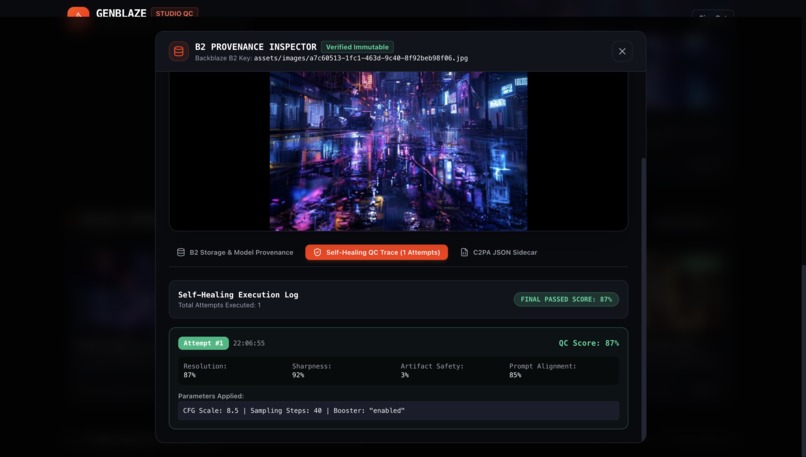Switch to C2PA JSON Sidecar tab
This screenshot has width=806, height=457.
[x=499, y=252]
